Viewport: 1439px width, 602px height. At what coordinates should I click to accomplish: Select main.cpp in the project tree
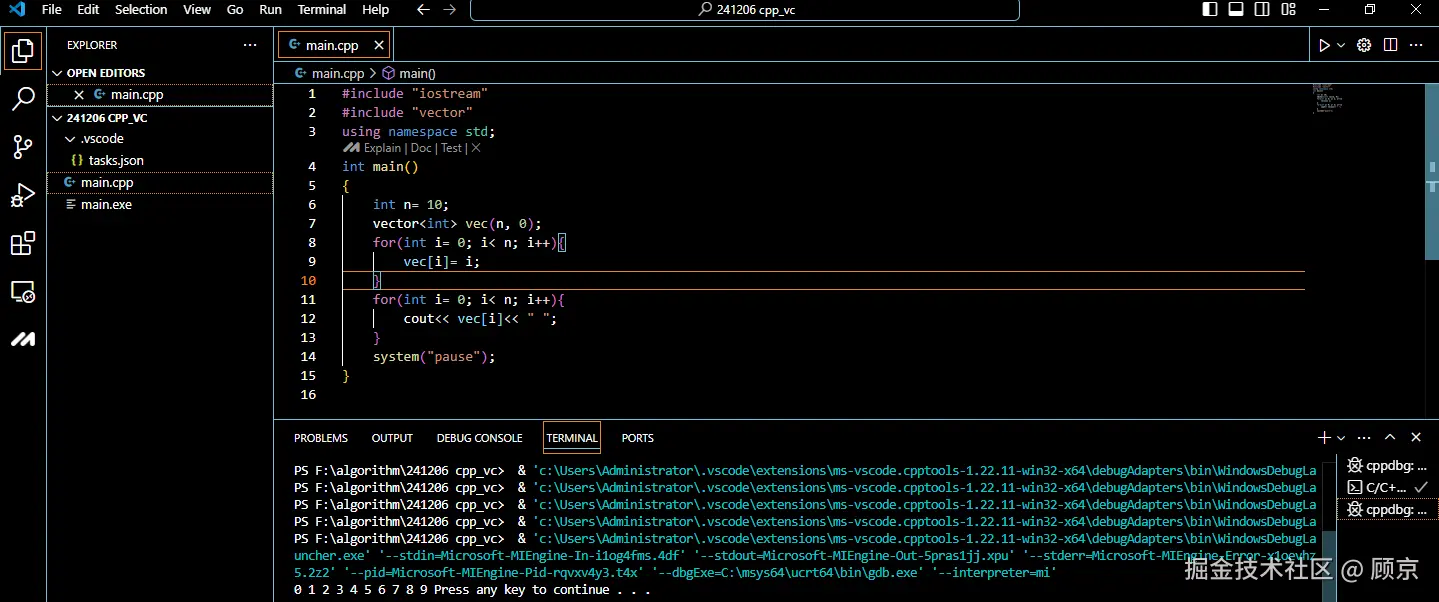point(160,183)
